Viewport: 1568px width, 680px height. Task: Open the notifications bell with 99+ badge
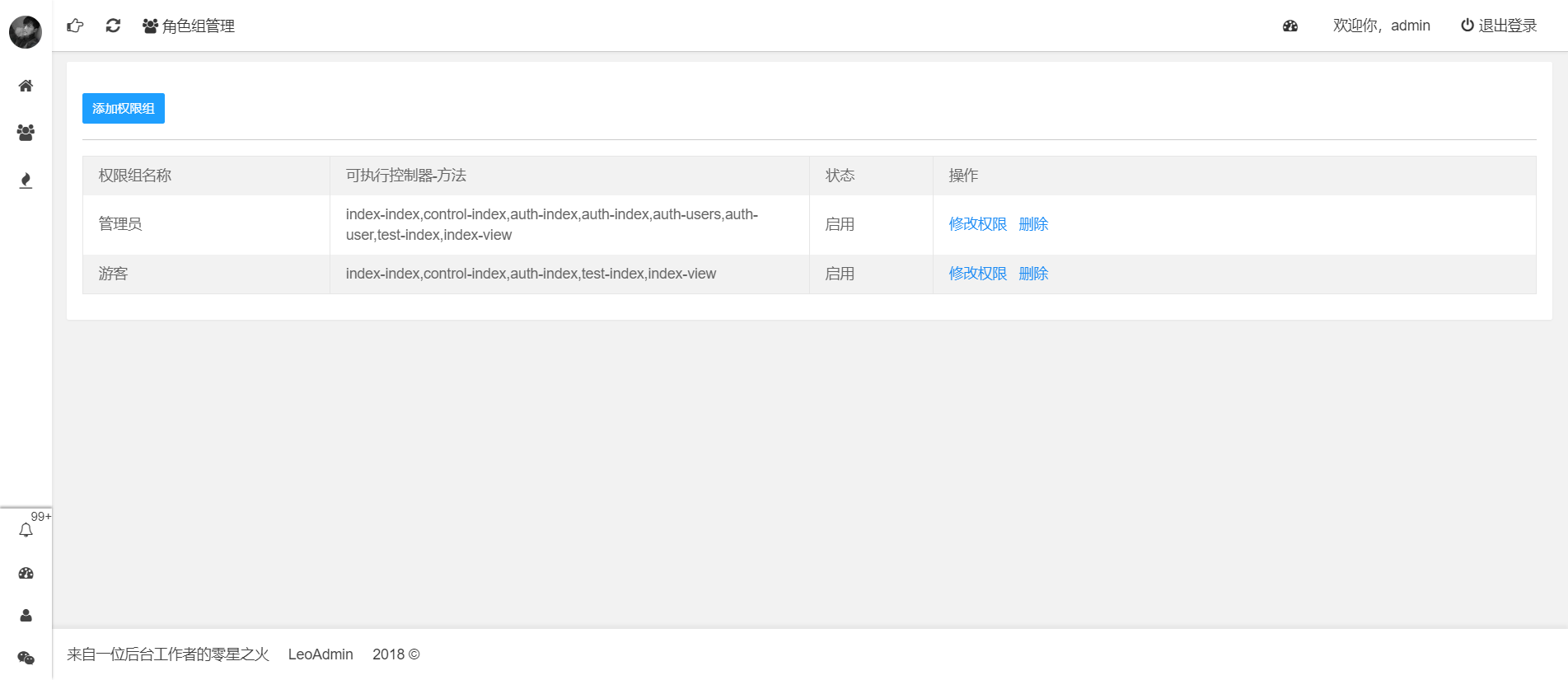26,530
